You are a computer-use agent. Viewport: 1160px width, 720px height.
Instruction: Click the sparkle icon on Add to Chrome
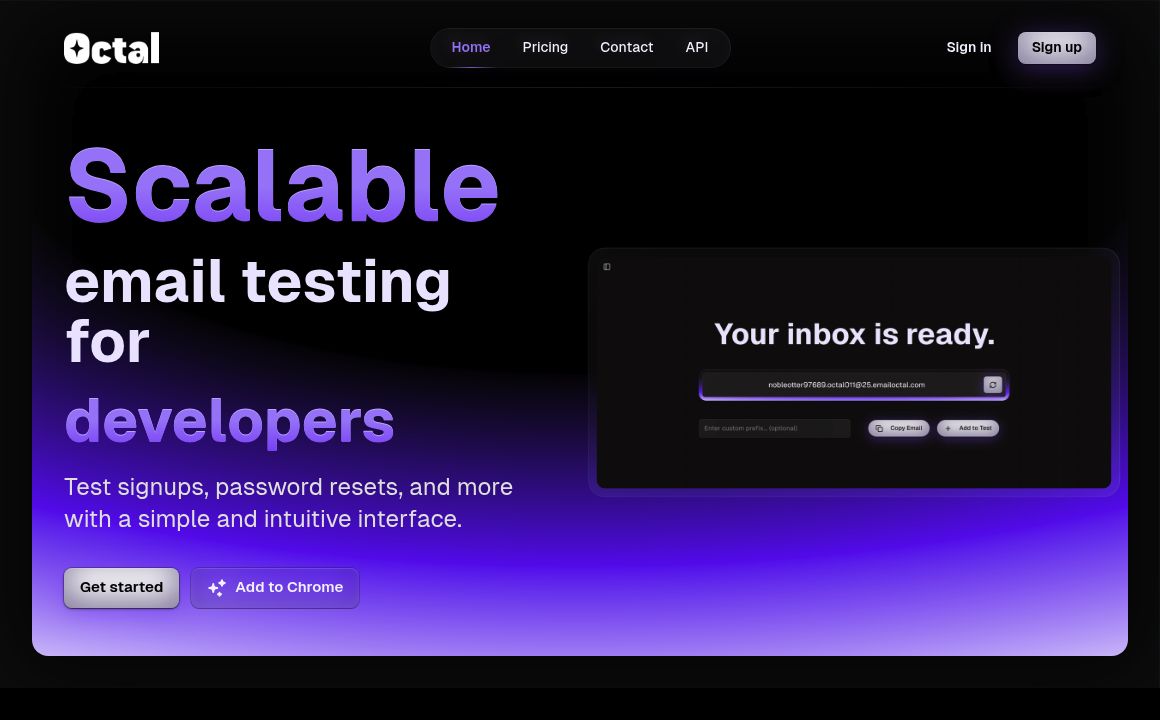pos(216,588)
